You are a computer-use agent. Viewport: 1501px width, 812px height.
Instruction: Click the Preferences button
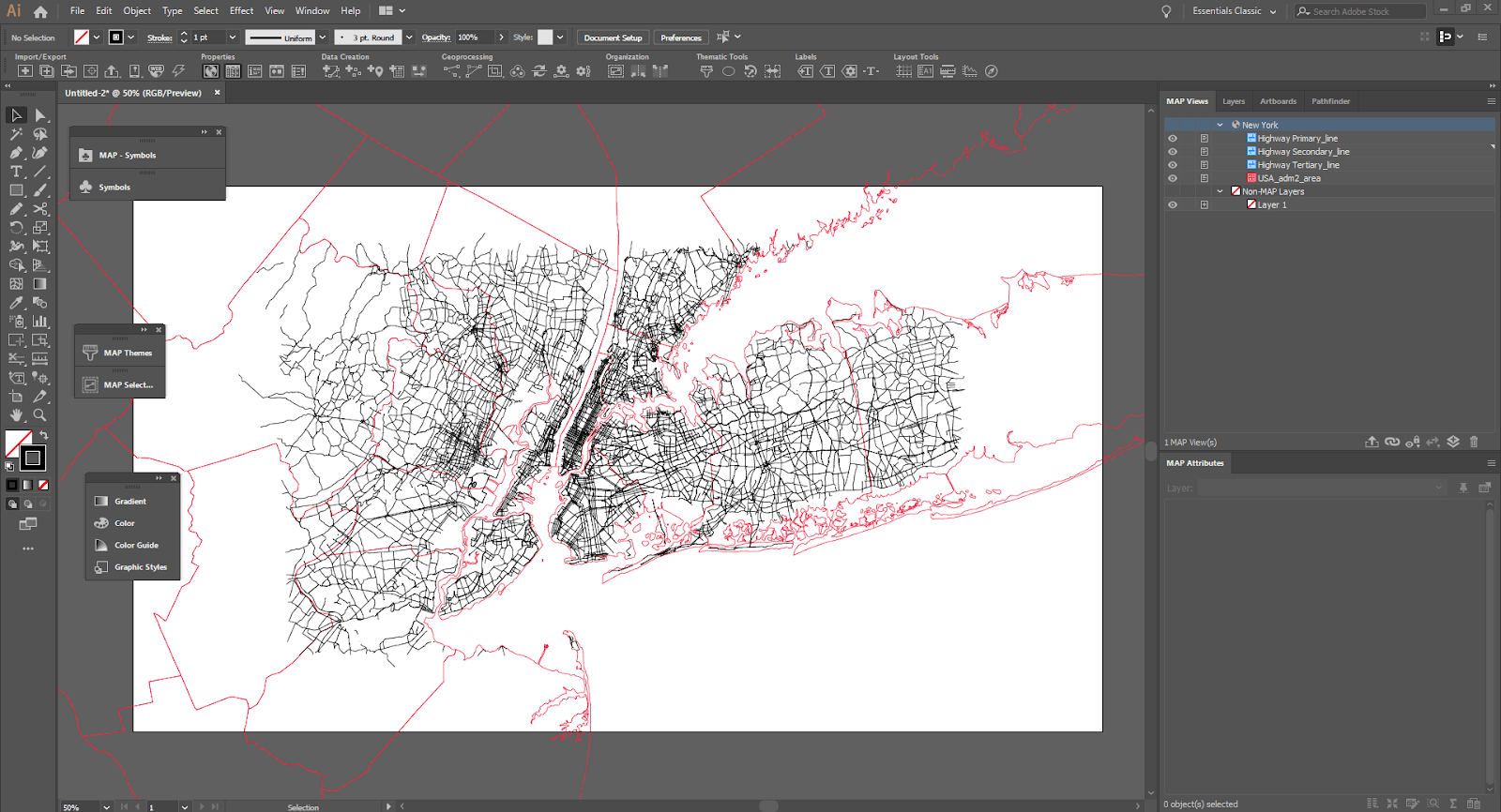[x=681, y=38]
